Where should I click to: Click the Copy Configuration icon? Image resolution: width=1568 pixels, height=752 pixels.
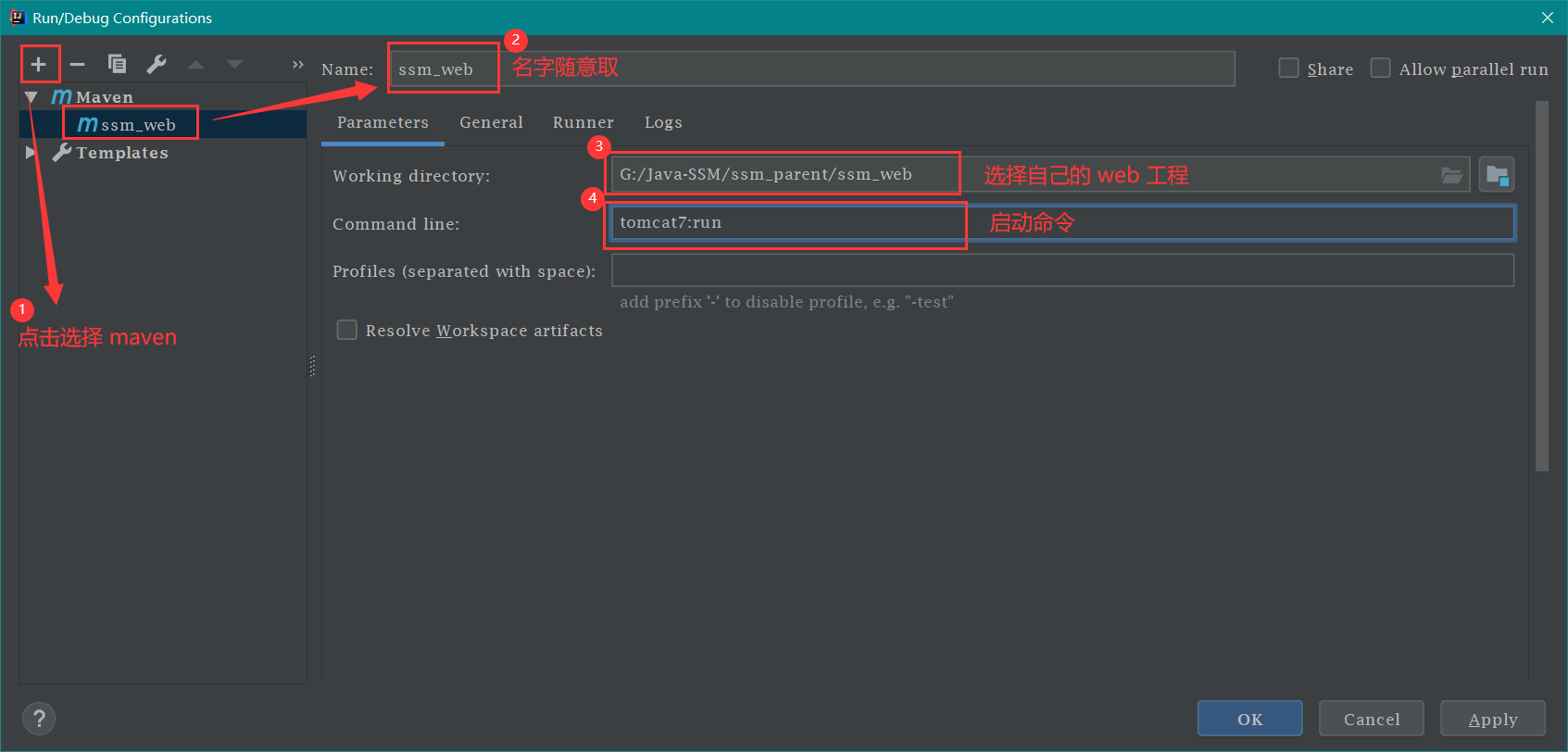(117, 64)
